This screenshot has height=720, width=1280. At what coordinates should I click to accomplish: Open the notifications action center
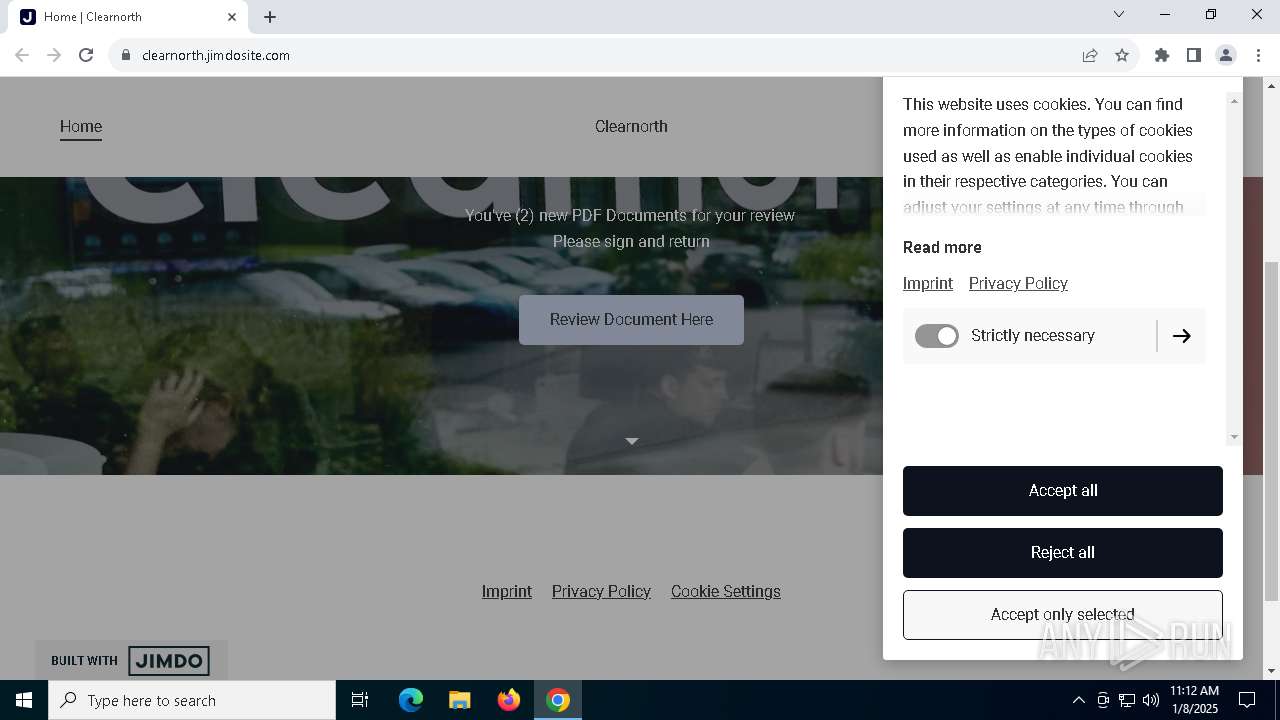click(x=1247, y=700)
